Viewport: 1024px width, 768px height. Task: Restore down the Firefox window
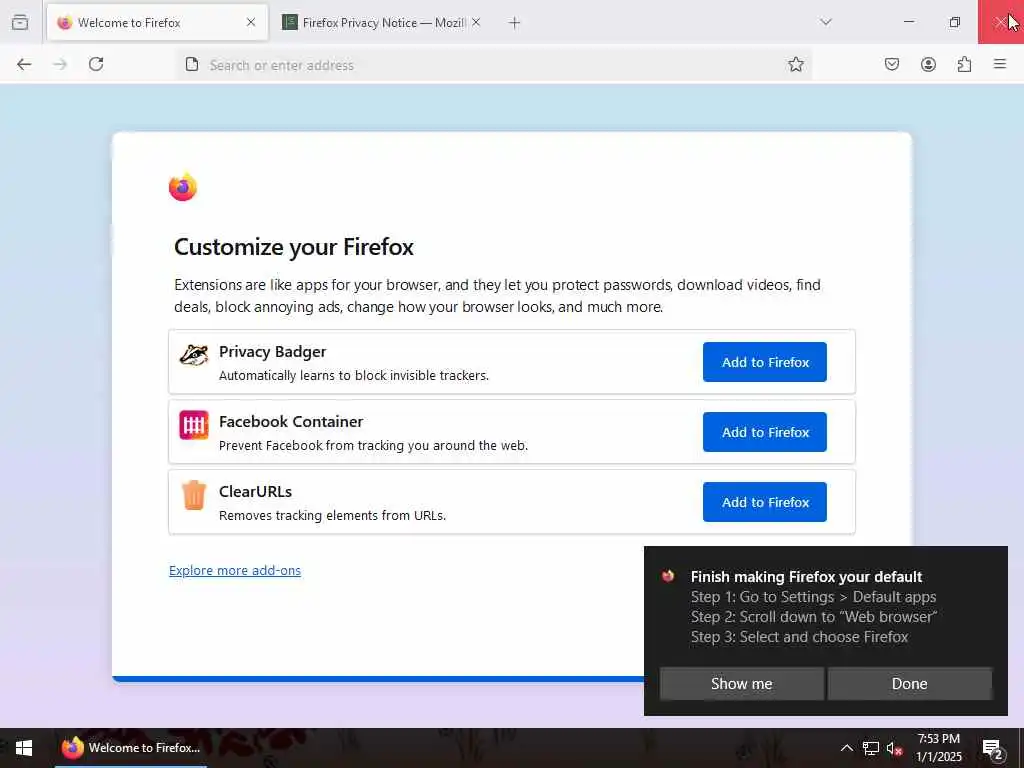pos(955,22)
